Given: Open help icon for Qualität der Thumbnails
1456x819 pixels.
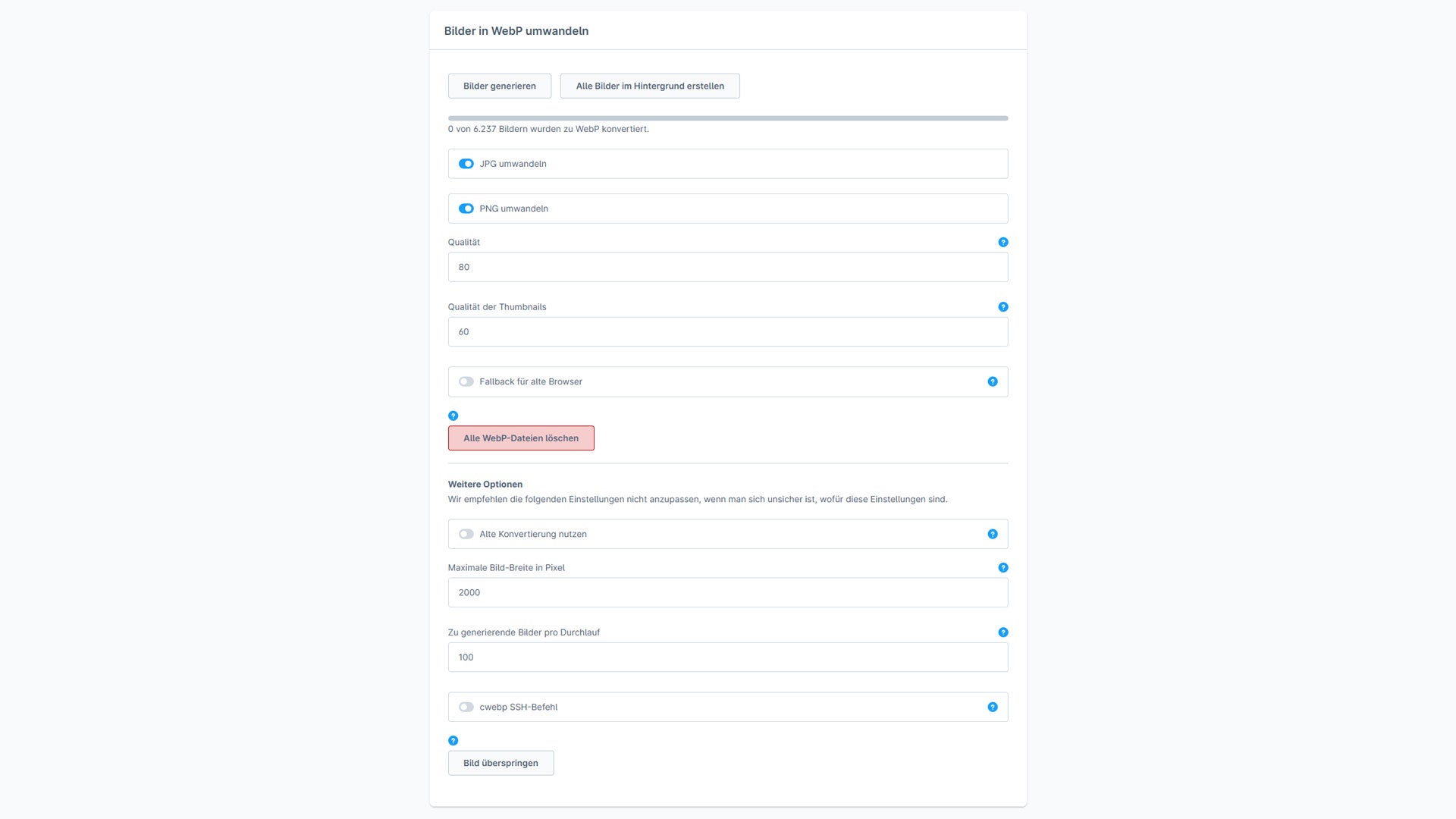Looking at the screenshot, I should (x=1003, y=306).
